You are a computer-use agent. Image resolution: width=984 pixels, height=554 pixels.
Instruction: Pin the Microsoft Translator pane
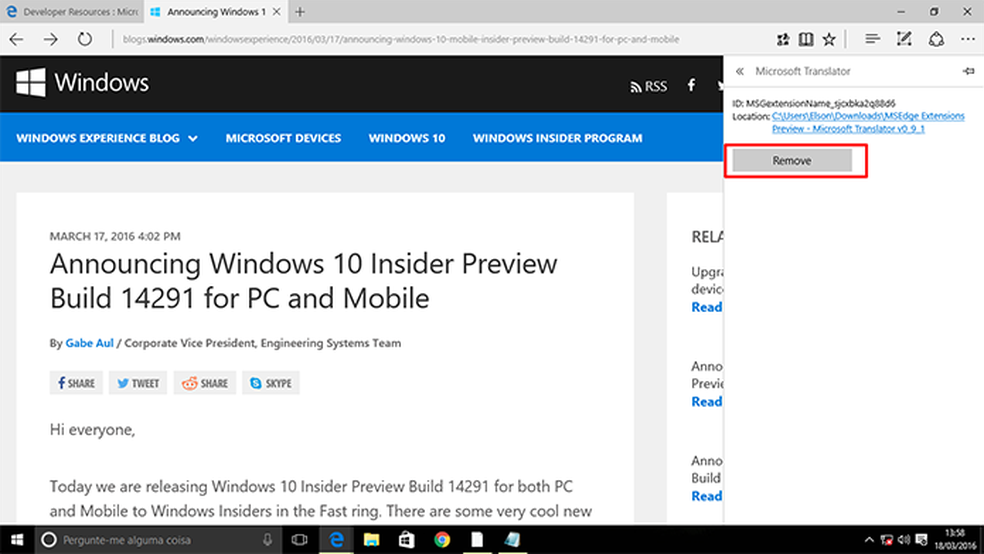click(968, 71)
